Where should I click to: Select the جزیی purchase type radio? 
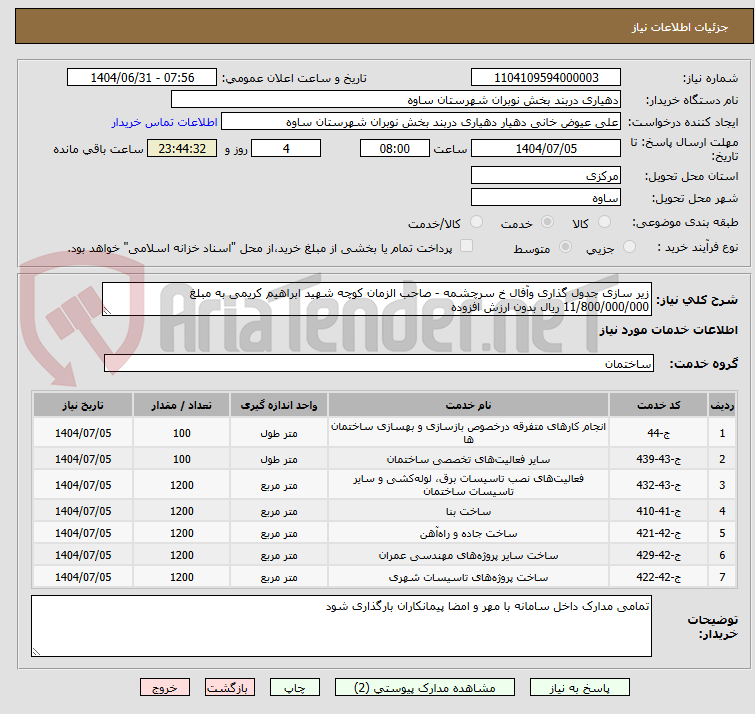click(x=629, y=247)
